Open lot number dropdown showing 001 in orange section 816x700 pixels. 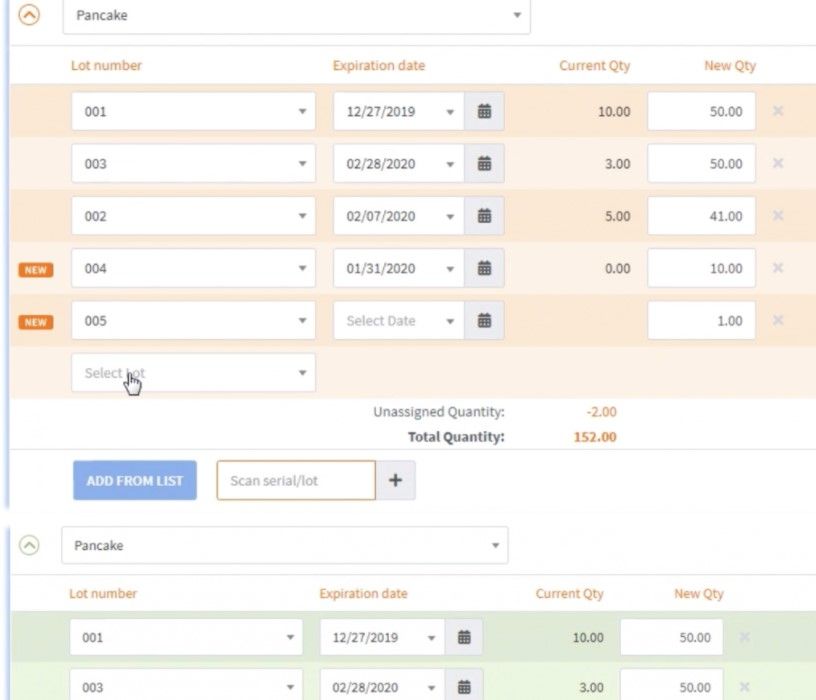pyautogui.click(x=193, y=111)
